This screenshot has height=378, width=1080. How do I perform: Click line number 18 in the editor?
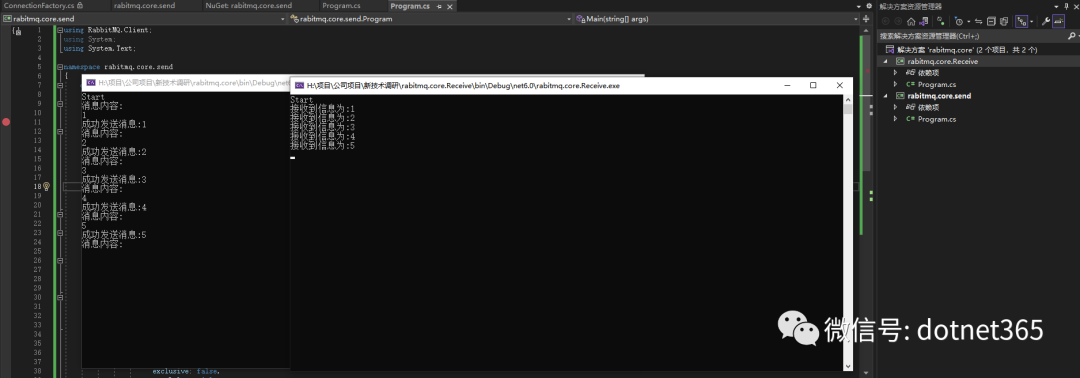click(x=38, y=186)
